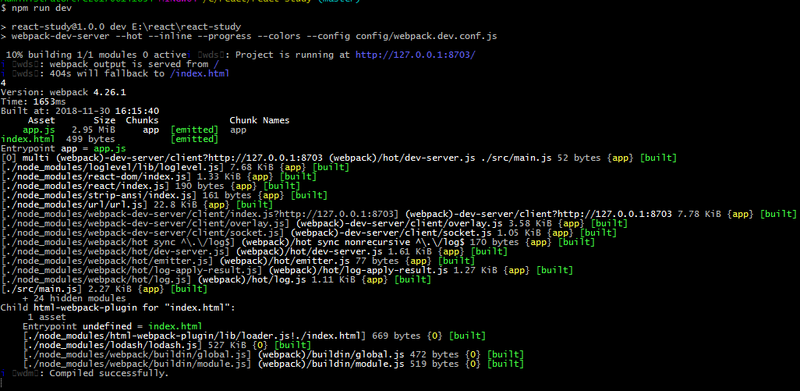Click the "Built at: 2018-11-30 16:15:40" timestamp
Screen dimensions: 800x391
coord(80,111)
